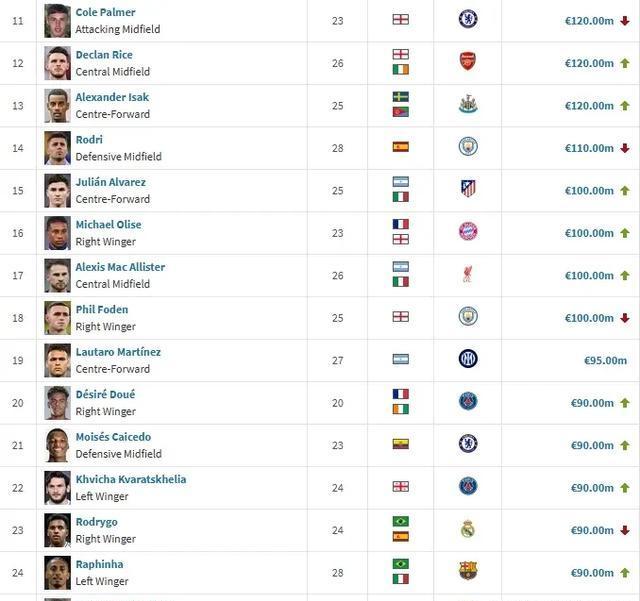
Task: Click the Bayern Munich club crest
Action: click(x=467, y=232)
